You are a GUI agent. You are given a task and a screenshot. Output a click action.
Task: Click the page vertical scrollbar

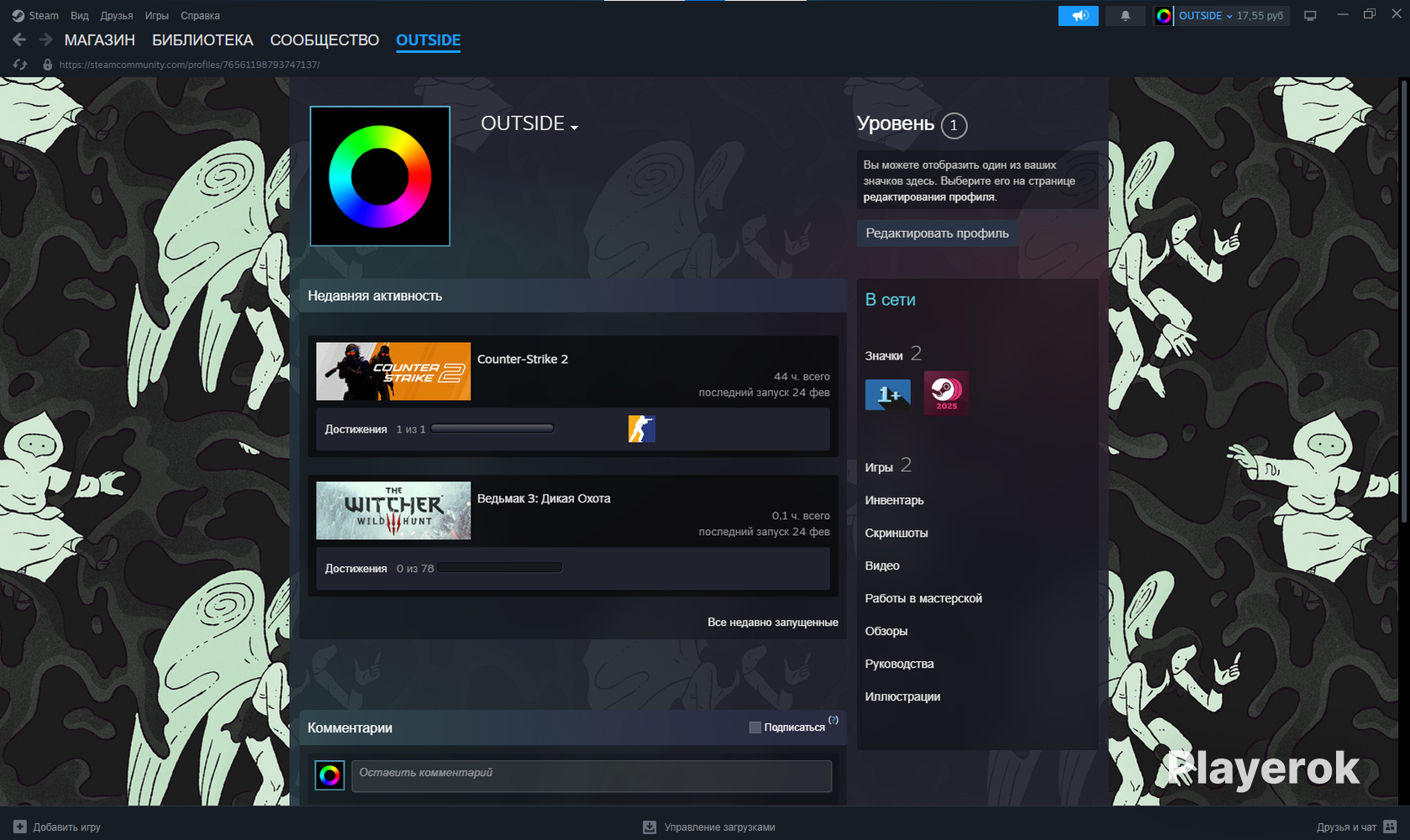(1403, 302)
